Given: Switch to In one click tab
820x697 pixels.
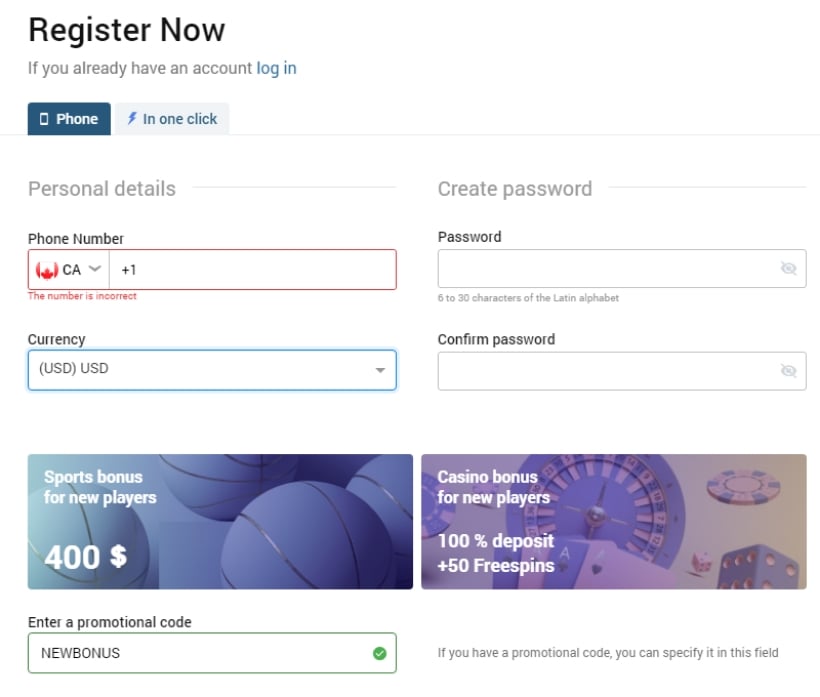Looking at the screenshot, I should pyautogui.click(x=173, y=119).
